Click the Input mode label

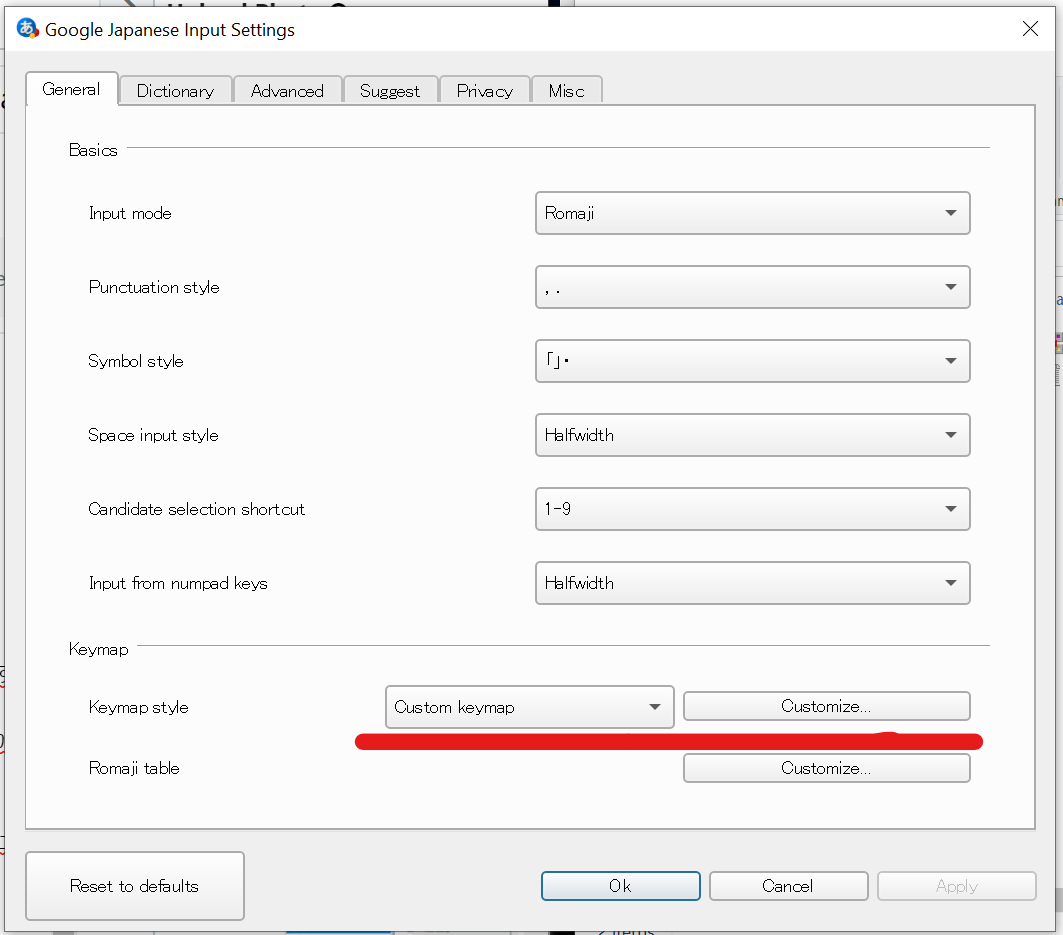130,213
